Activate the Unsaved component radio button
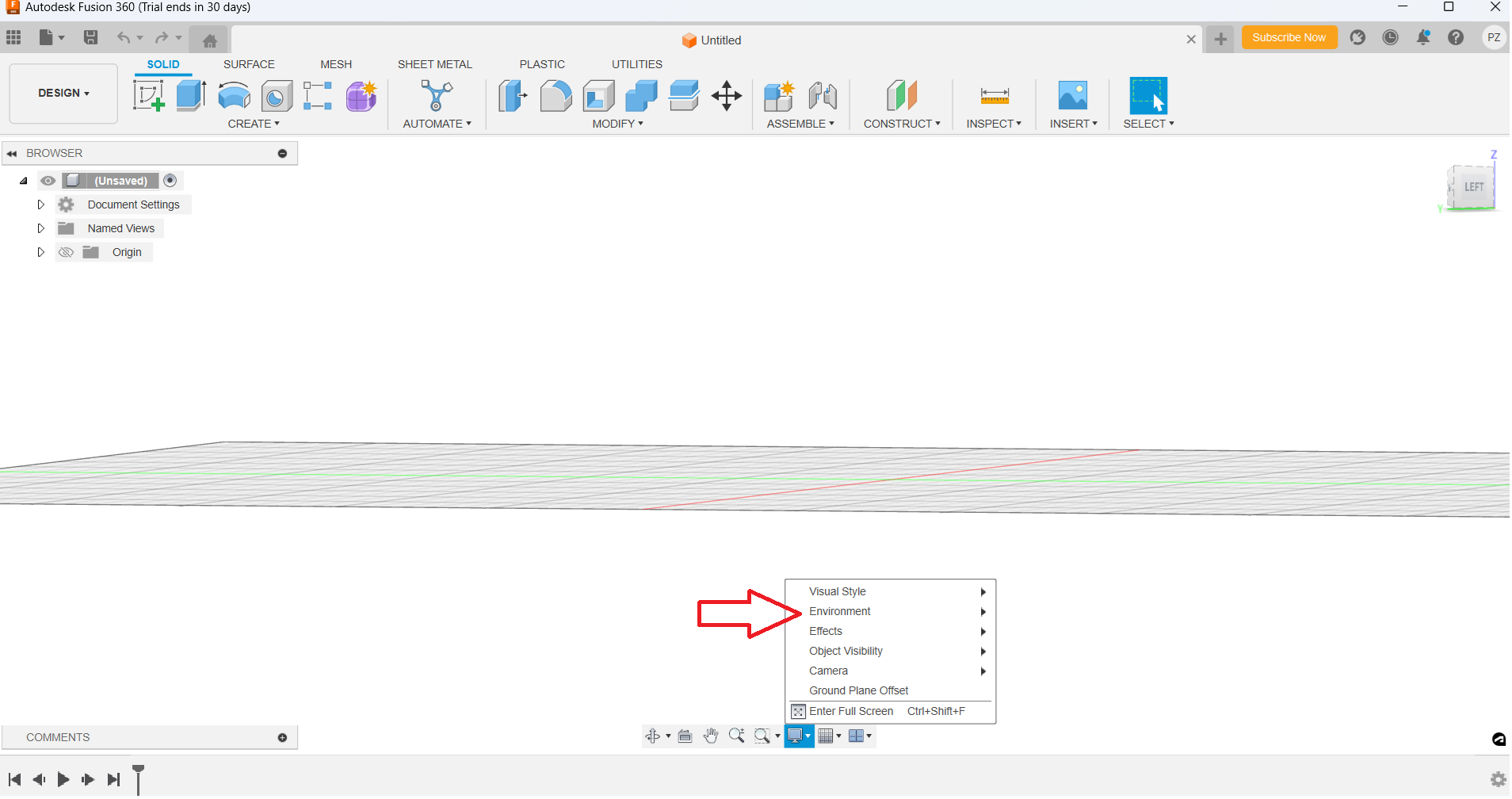1512x799 pixels. pos(170,181)
